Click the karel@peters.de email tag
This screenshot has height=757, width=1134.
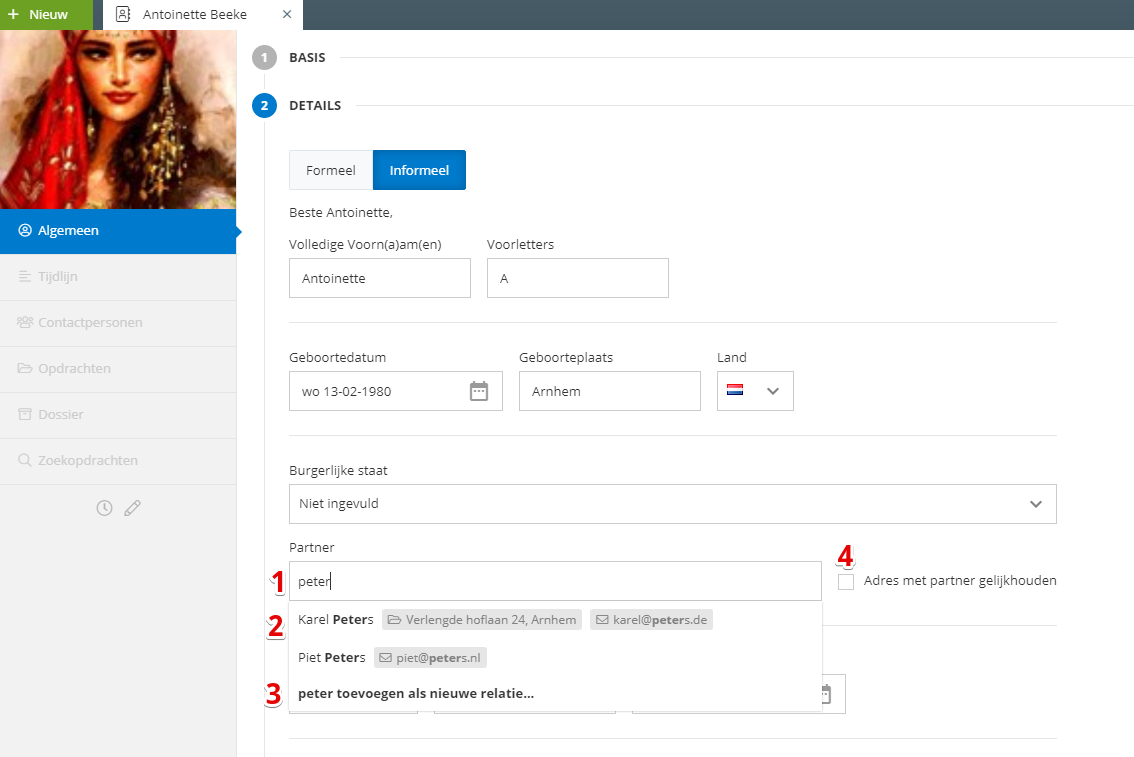(651, 620)
